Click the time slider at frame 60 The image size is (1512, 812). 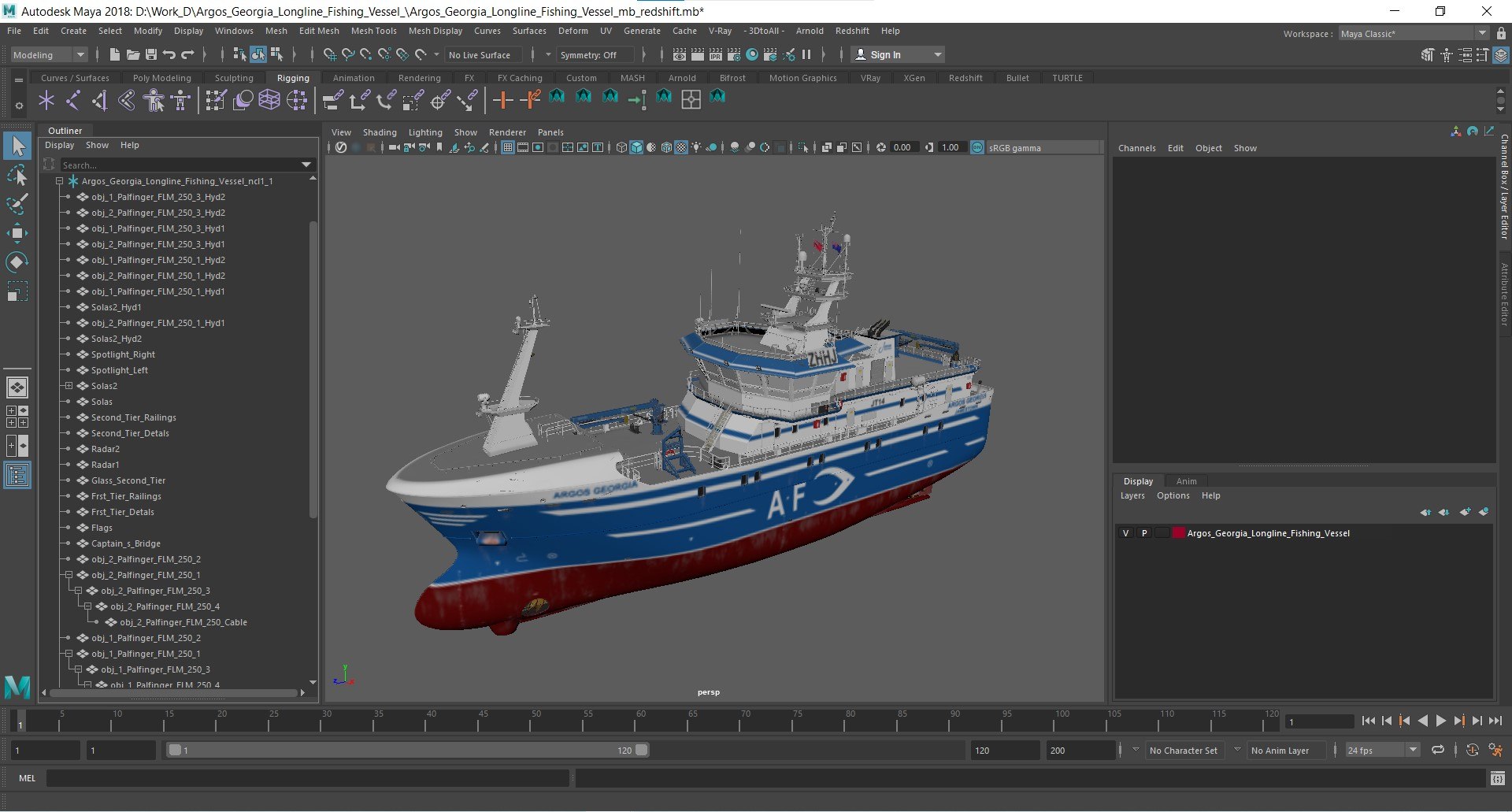(640, 721)
